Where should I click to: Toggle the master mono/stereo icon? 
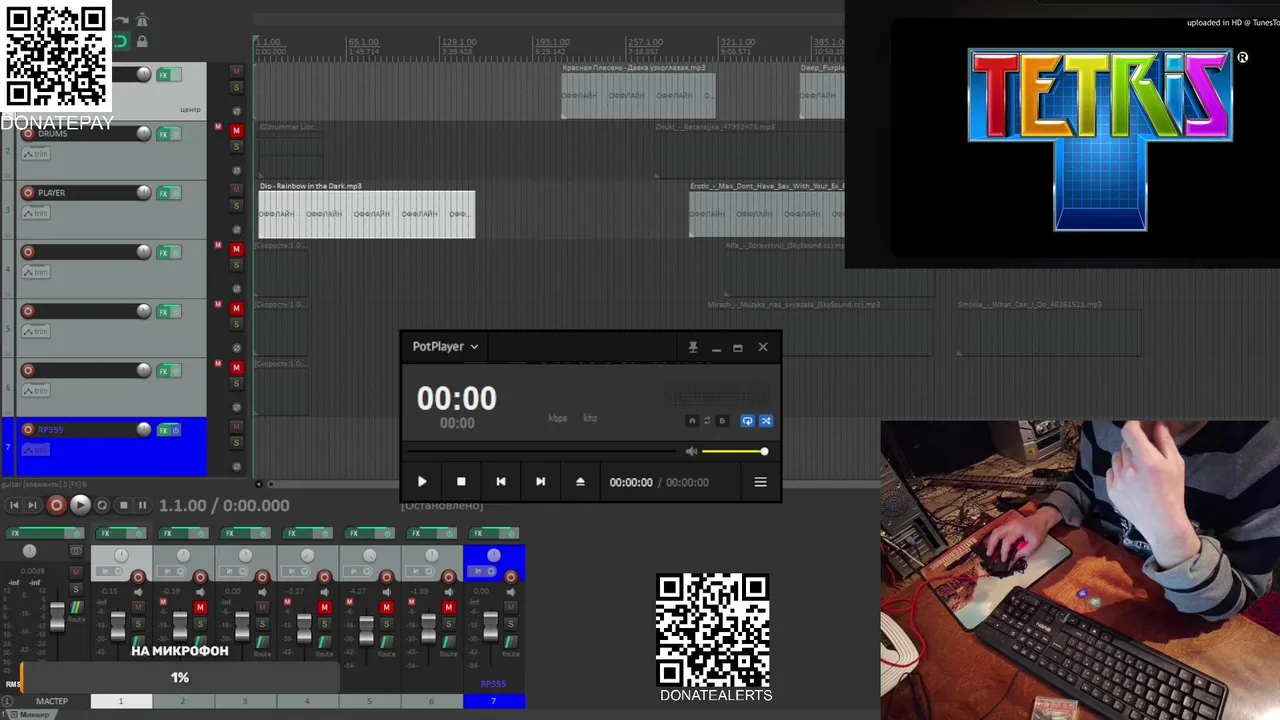(x=76, y=552)
